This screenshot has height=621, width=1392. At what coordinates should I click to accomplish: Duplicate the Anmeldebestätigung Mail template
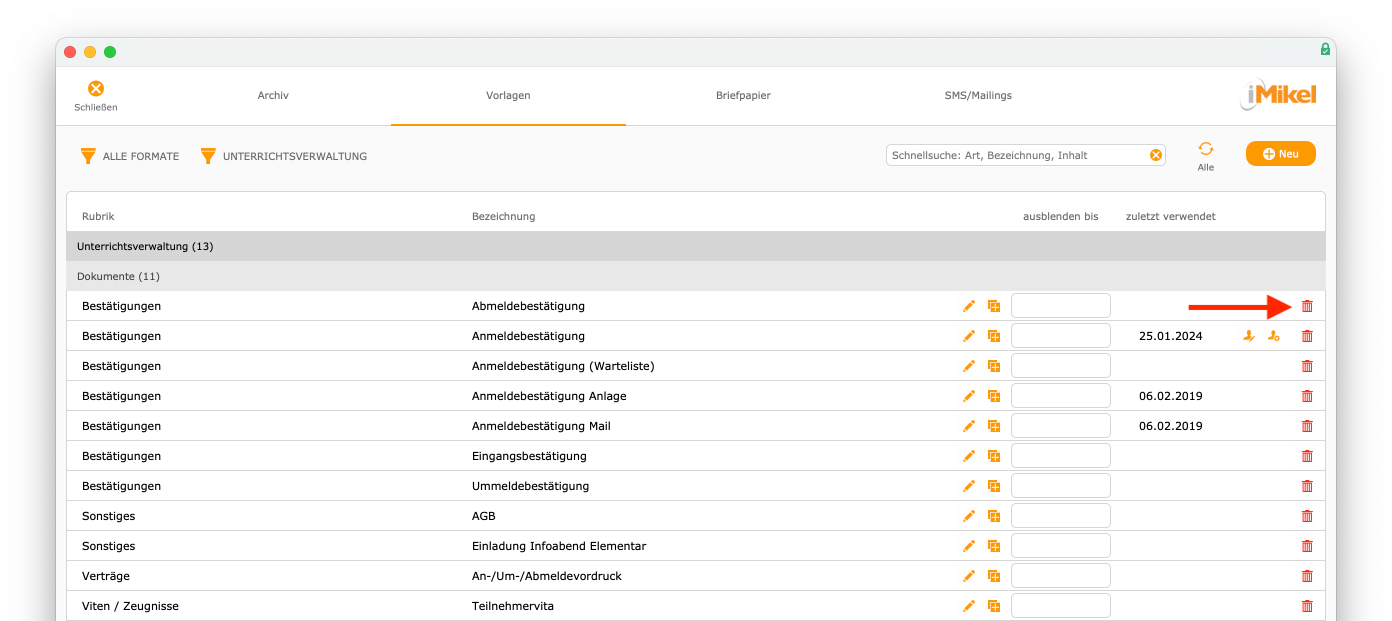click(x=994, y=426)
